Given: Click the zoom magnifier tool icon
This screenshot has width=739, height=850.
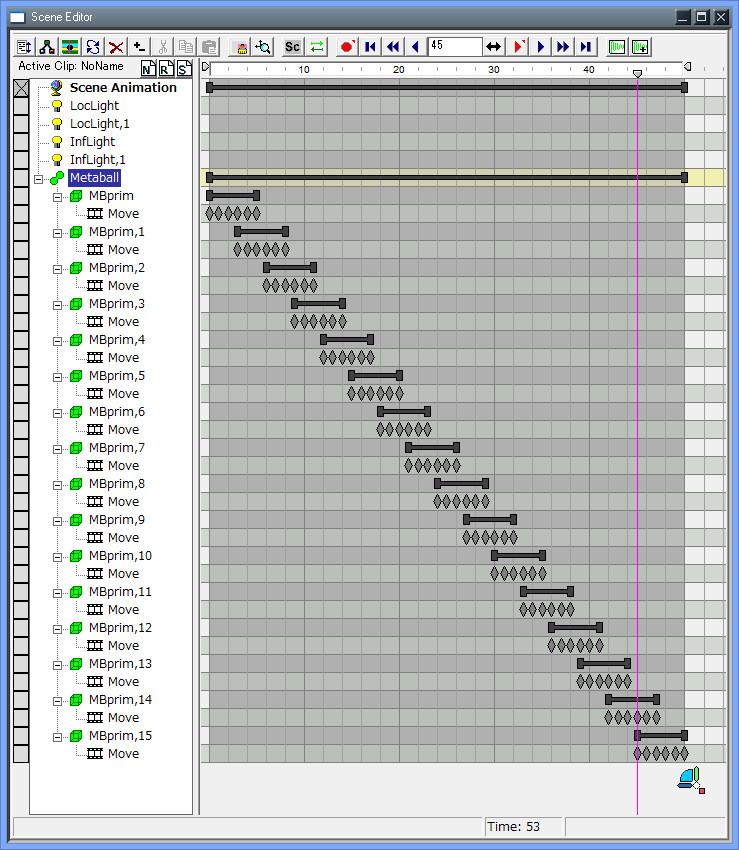Looking at the screenshot, I should pyautogui.click(x=264, y=47).
